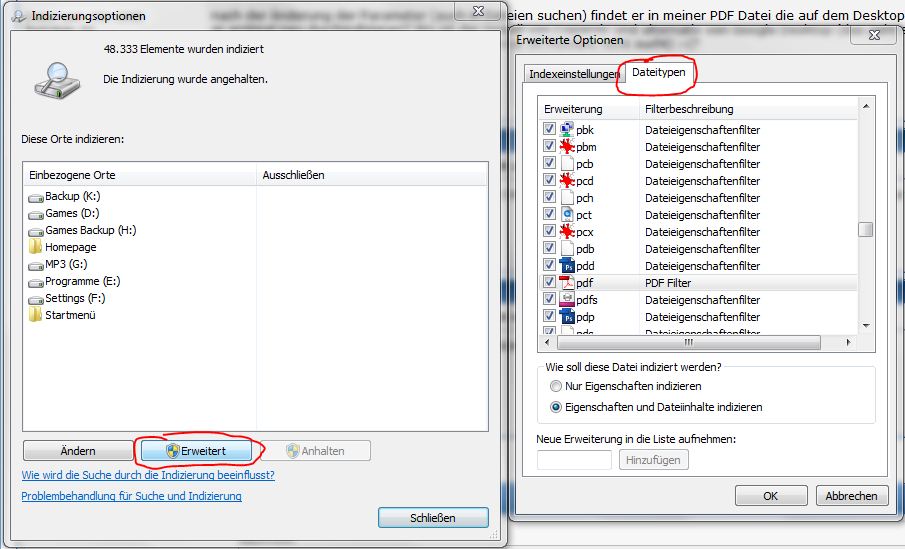This screenshot has height=549, width=905.
Task: Uncheck the pbm extension checkbox
Action: pos(549,145)
